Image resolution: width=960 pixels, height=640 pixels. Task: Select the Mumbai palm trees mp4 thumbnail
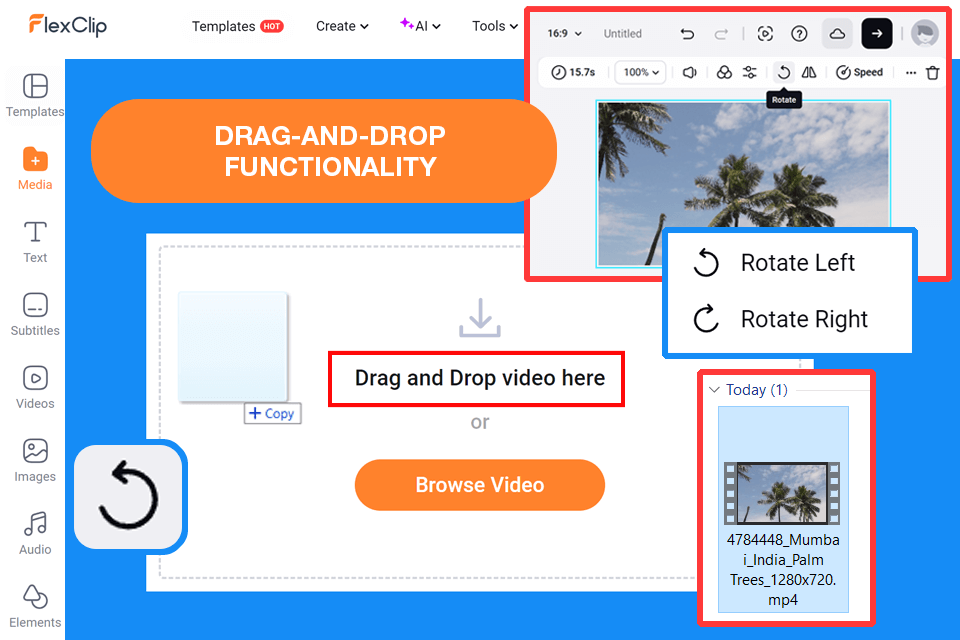pyautogui.click(x=782, y=493)
